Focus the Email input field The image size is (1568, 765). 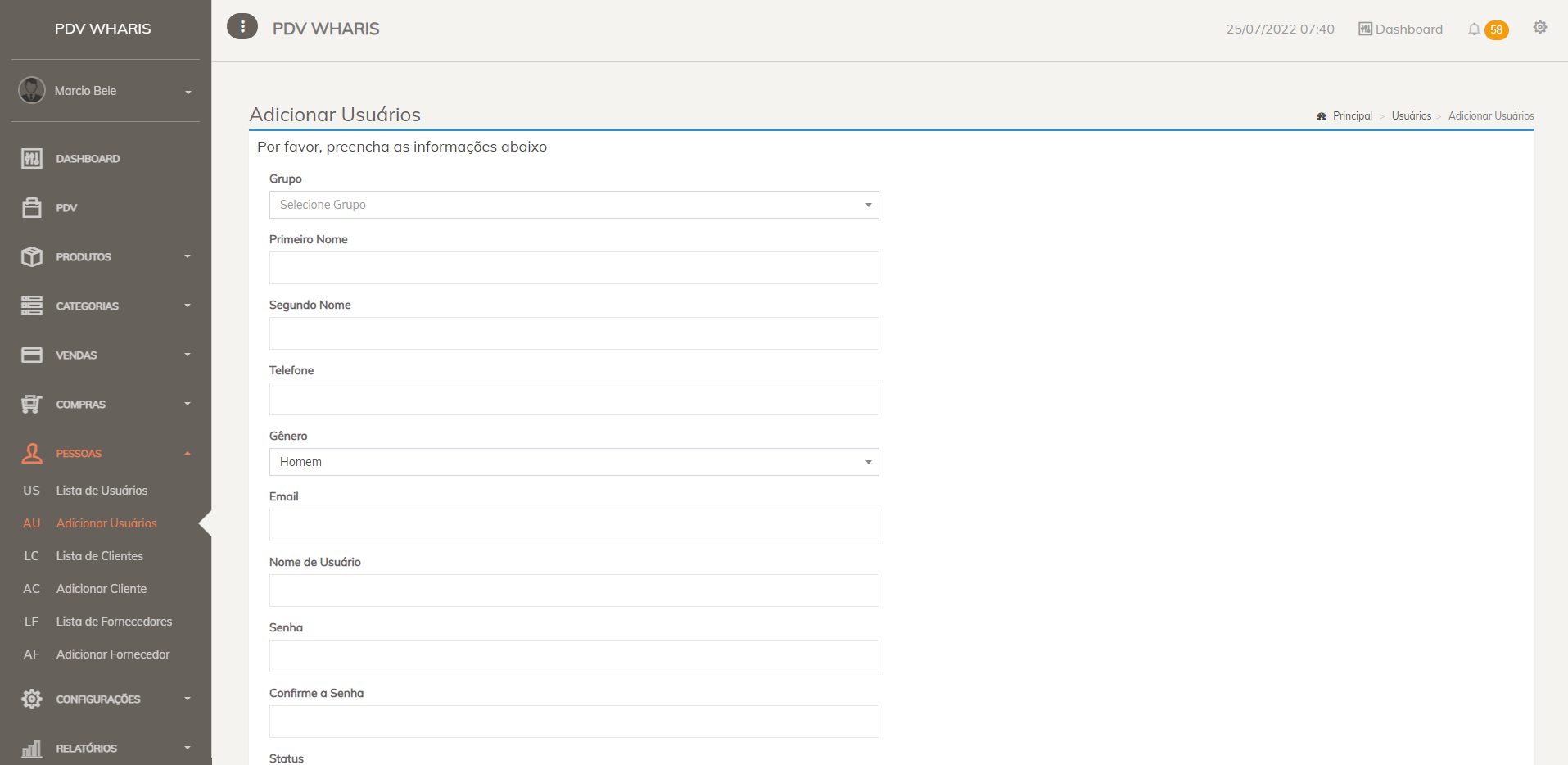[574, 525]
